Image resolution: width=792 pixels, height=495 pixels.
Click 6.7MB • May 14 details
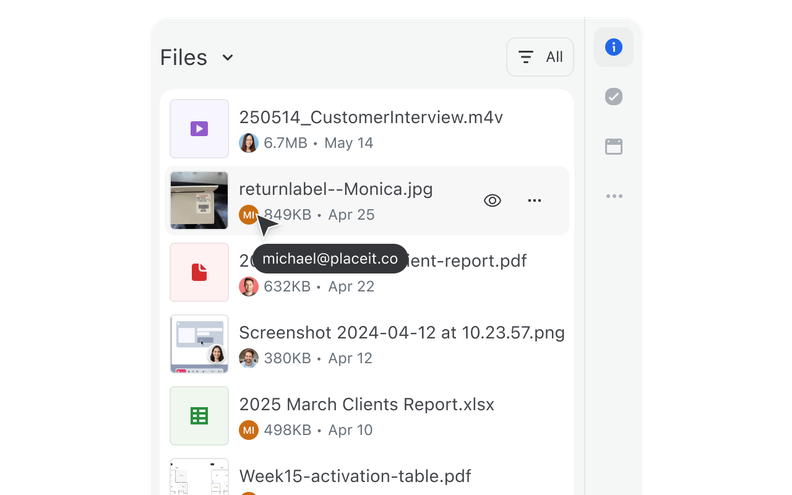pos(318,143)
